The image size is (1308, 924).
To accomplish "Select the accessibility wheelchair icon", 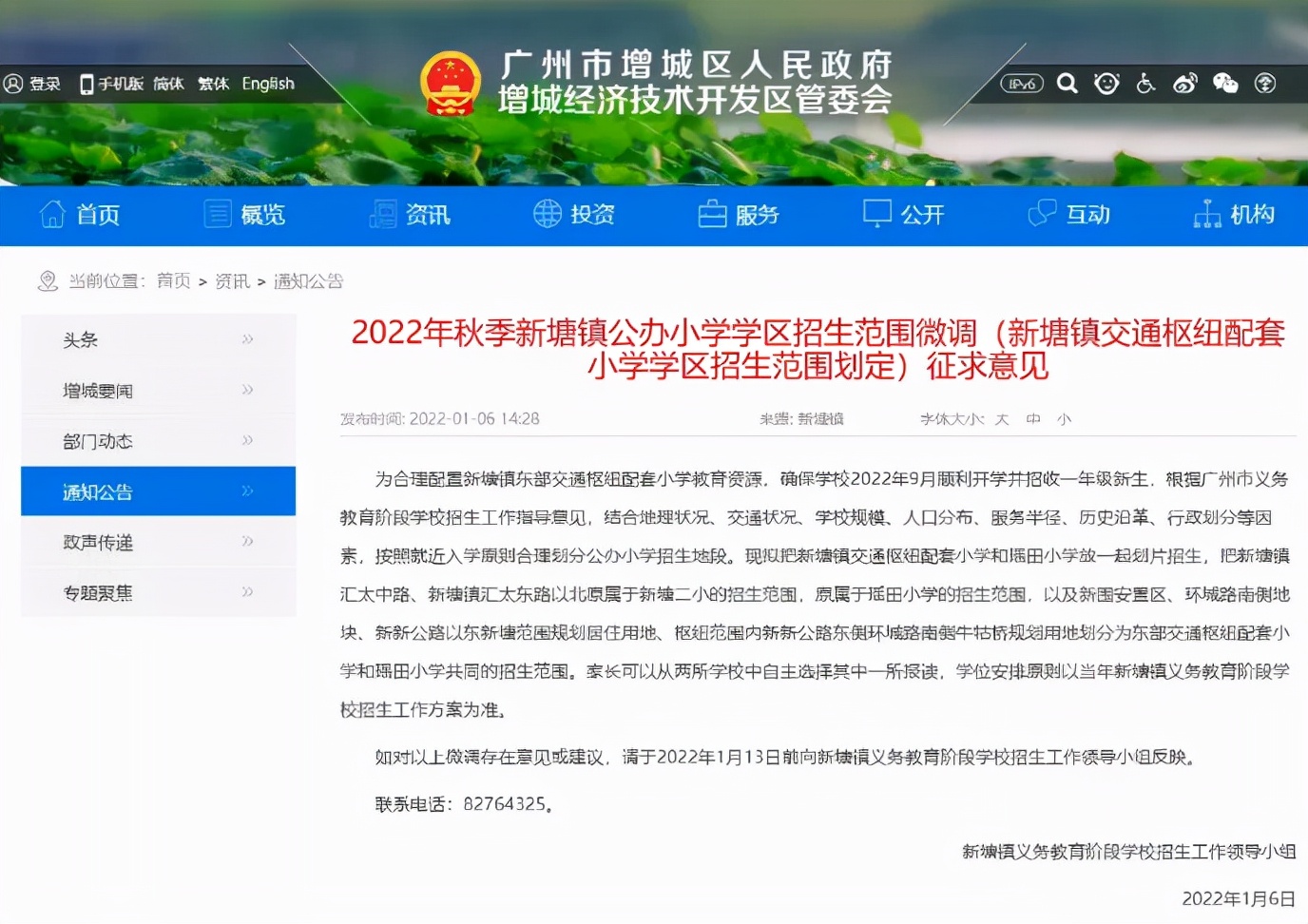I will 1145,84.
